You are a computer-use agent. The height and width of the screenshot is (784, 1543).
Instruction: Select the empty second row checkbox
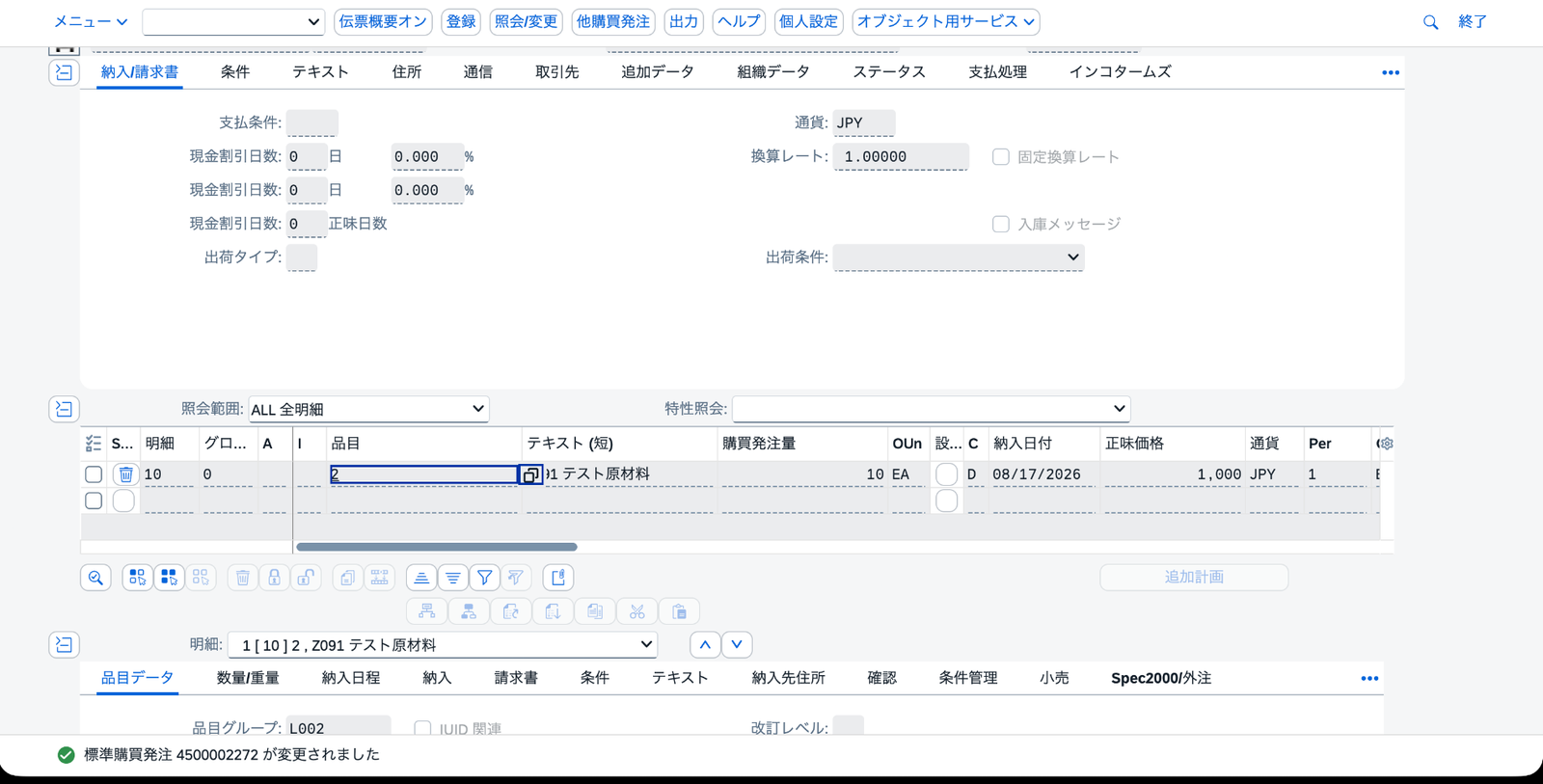pyautogui.click(x=94, y=501)
